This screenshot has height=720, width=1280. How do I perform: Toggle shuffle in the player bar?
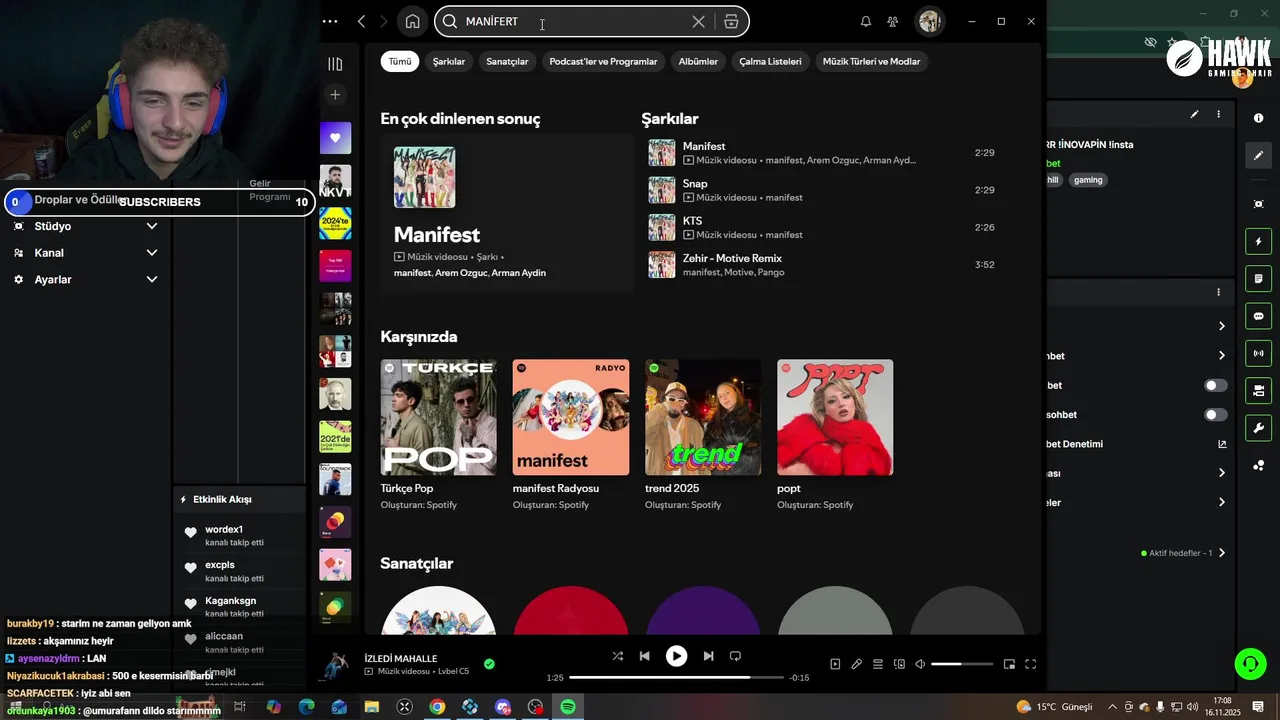coord(617,656)
